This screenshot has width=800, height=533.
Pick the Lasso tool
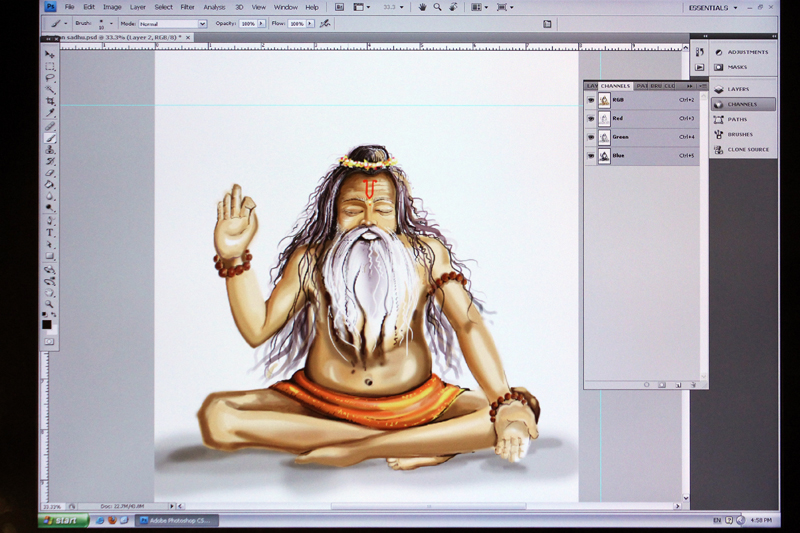[50, 78]
